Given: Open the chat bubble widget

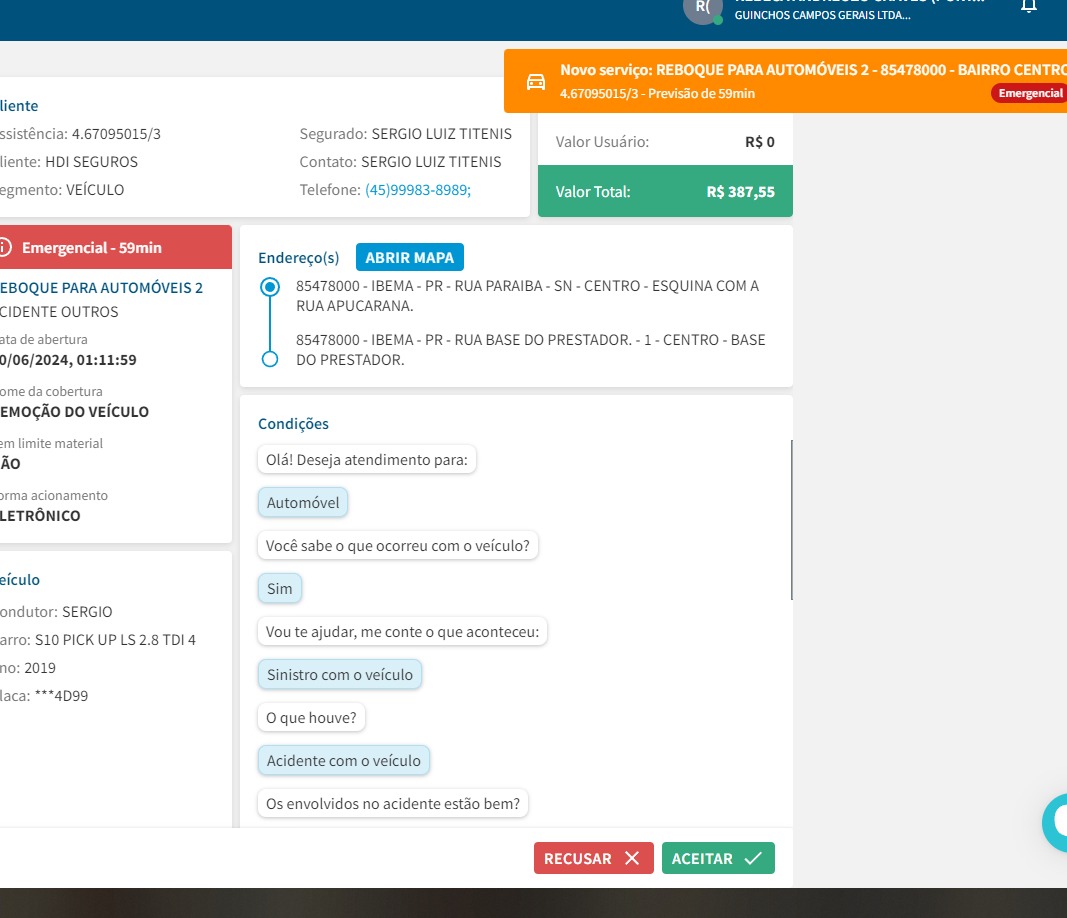Looking at the screenshot, I should (x=1055, y=822).
